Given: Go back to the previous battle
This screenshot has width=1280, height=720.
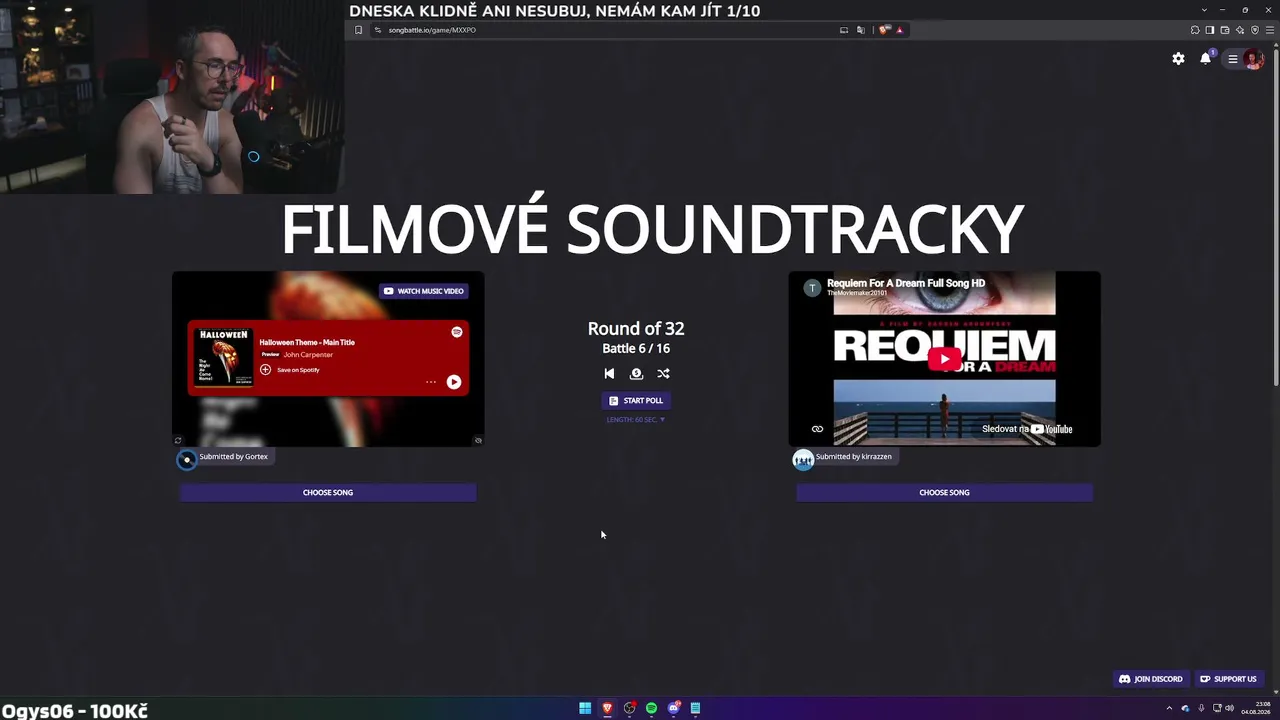Looking at the screenshot, I should [x=609, y=373].
